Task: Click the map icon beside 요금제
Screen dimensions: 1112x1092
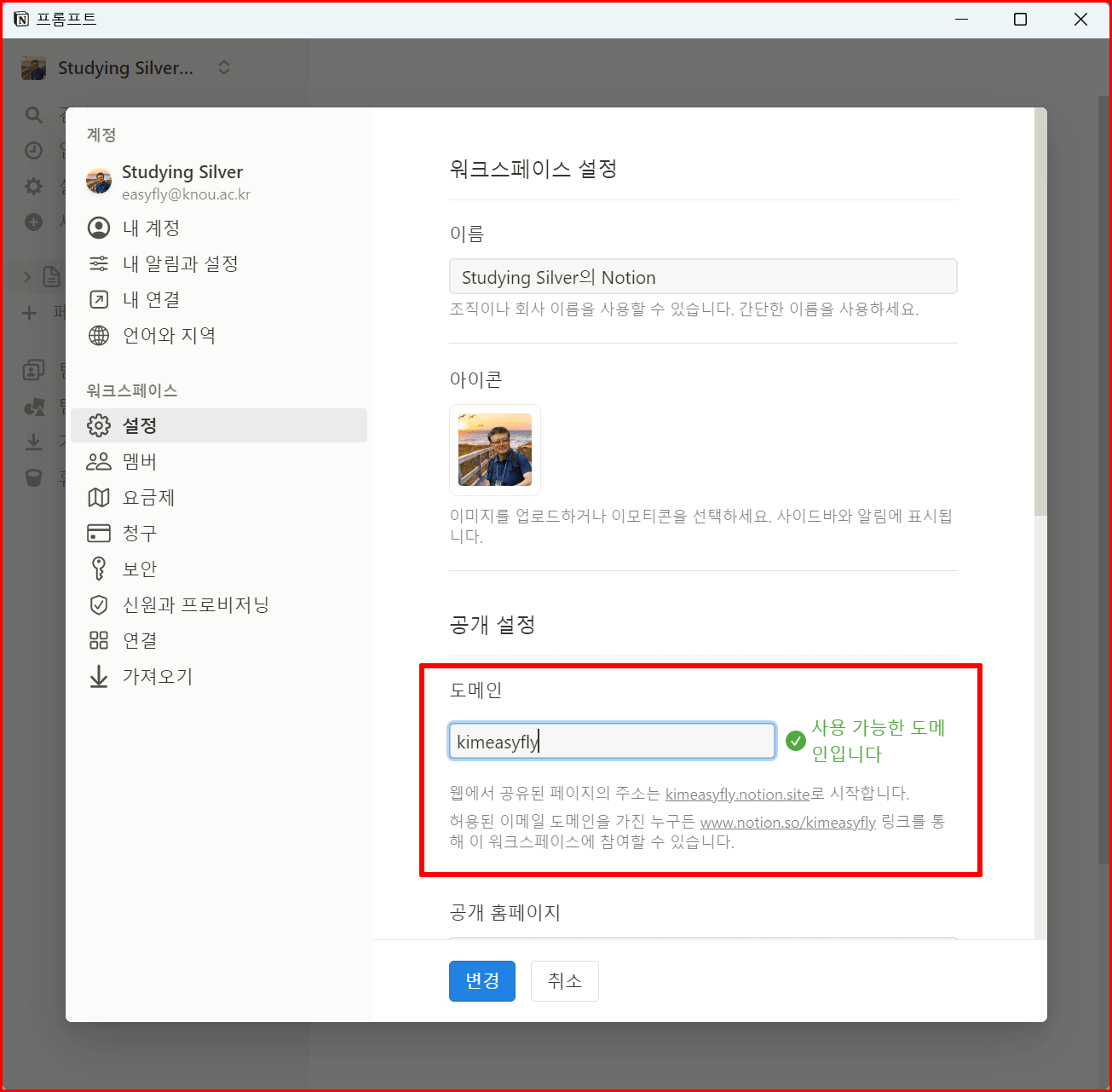Action: [99, 497]
